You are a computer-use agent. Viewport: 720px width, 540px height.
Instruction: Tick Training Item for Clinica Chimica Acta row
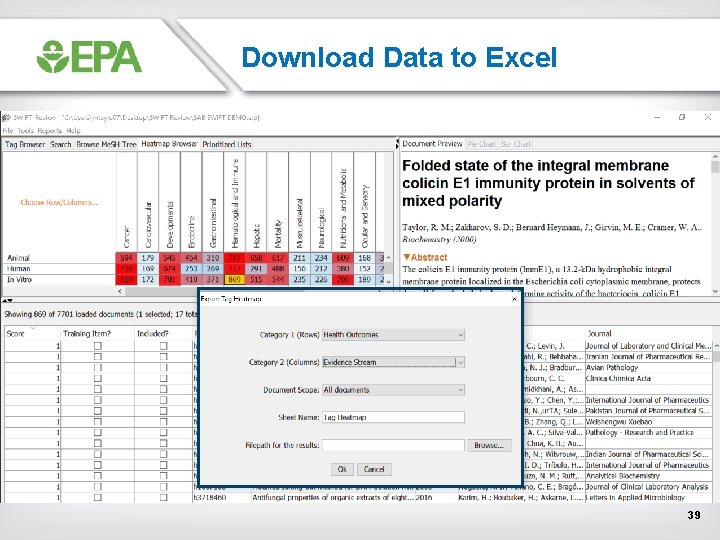pos(97,378)
